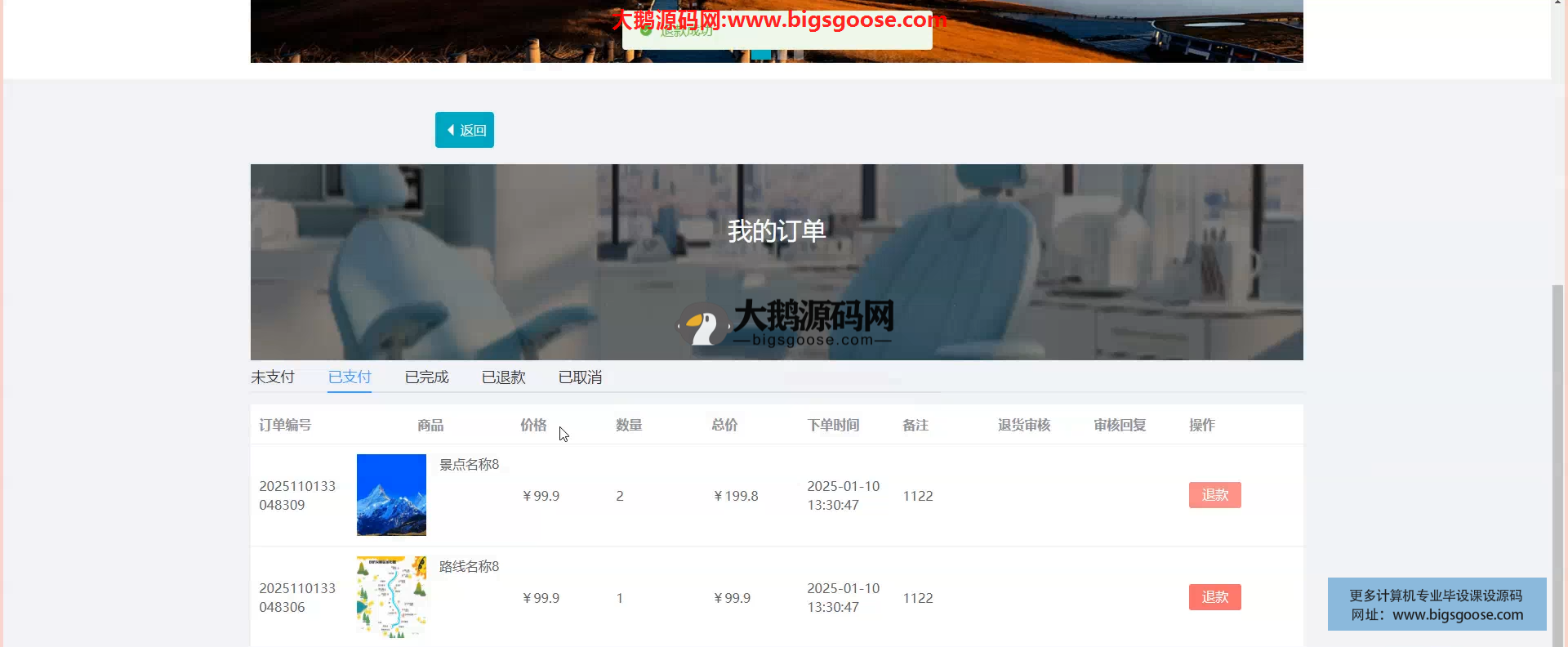Viewport: 1568px width, 647px height.
Task: Click the www.bigsgoose.com banner at bottom right
Action: 1437,605
